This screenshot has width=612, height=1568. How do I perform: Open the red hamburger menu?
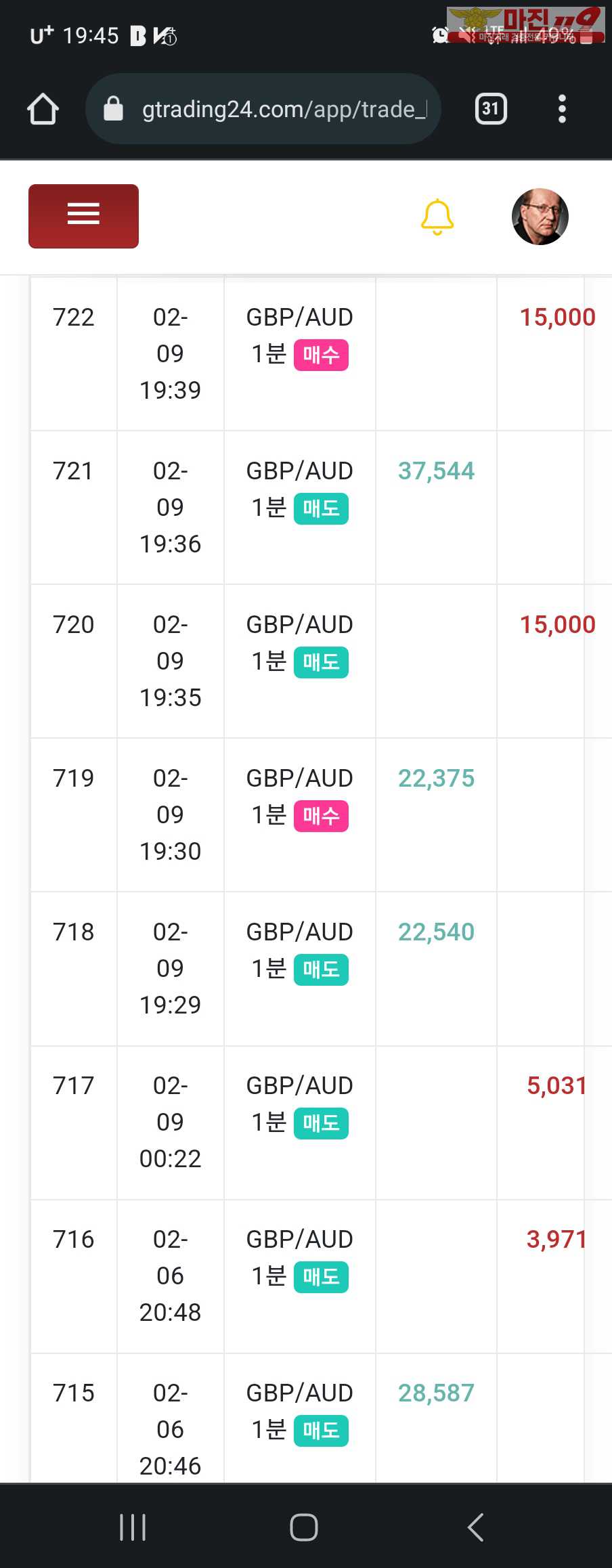click(x=83, y=216)
